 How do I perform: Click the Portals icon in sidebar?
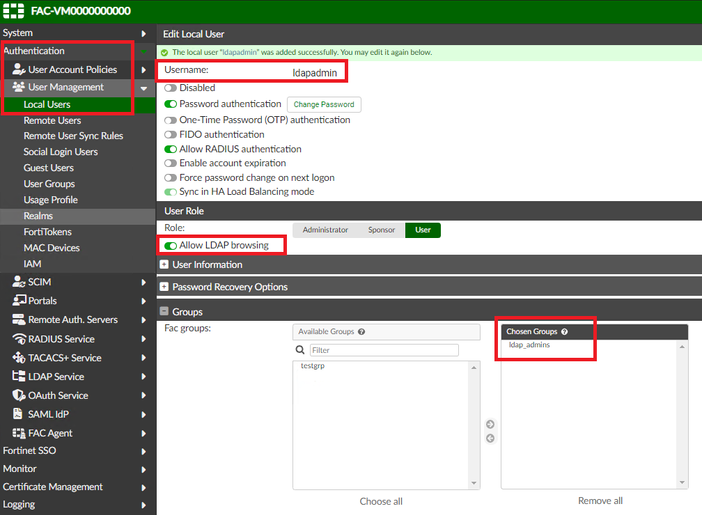pyautogui.click(x=19, y=300)
